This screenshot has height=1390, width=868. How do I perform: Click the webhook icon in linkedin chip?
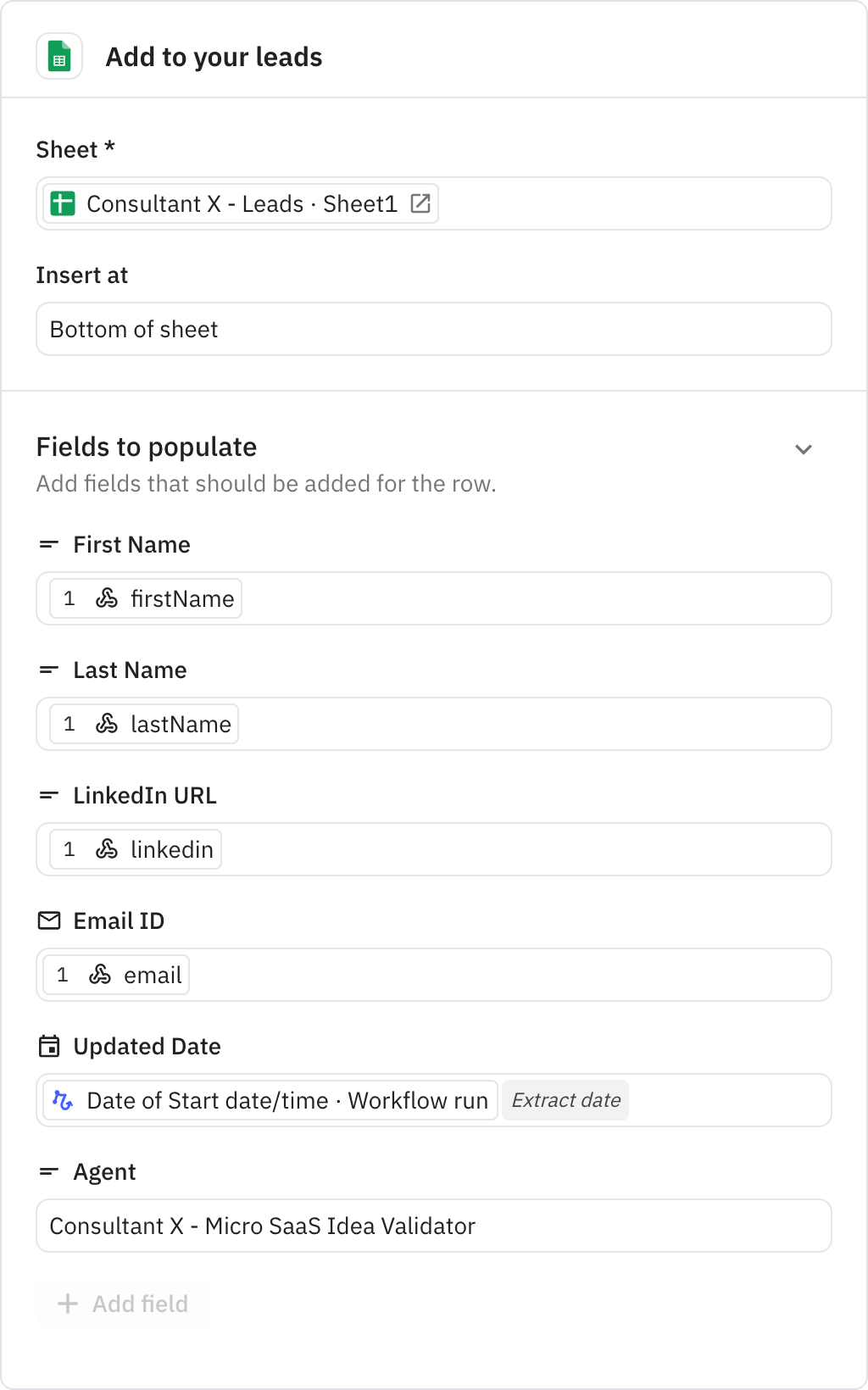(107, 849)
